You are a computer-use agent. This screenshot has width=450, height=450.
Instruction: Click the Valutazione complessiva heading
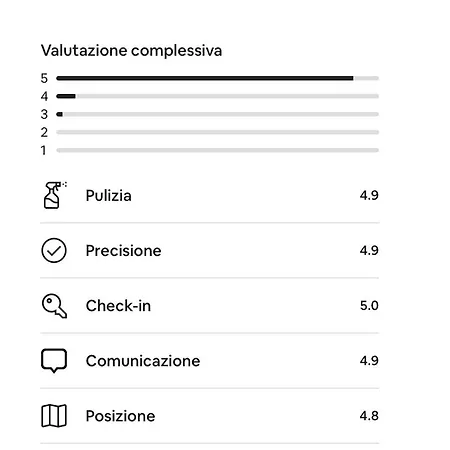click(131, 51)
